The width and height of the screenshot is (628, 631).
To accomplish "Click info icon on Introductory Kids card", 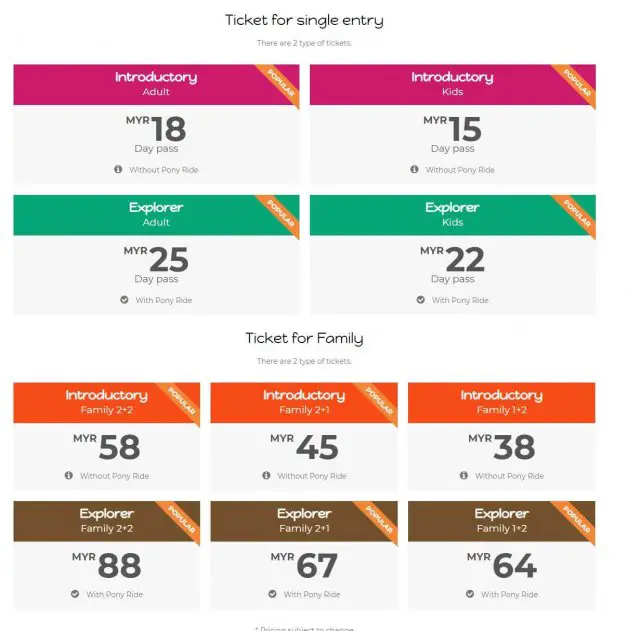I will click(x=414, y=169).
